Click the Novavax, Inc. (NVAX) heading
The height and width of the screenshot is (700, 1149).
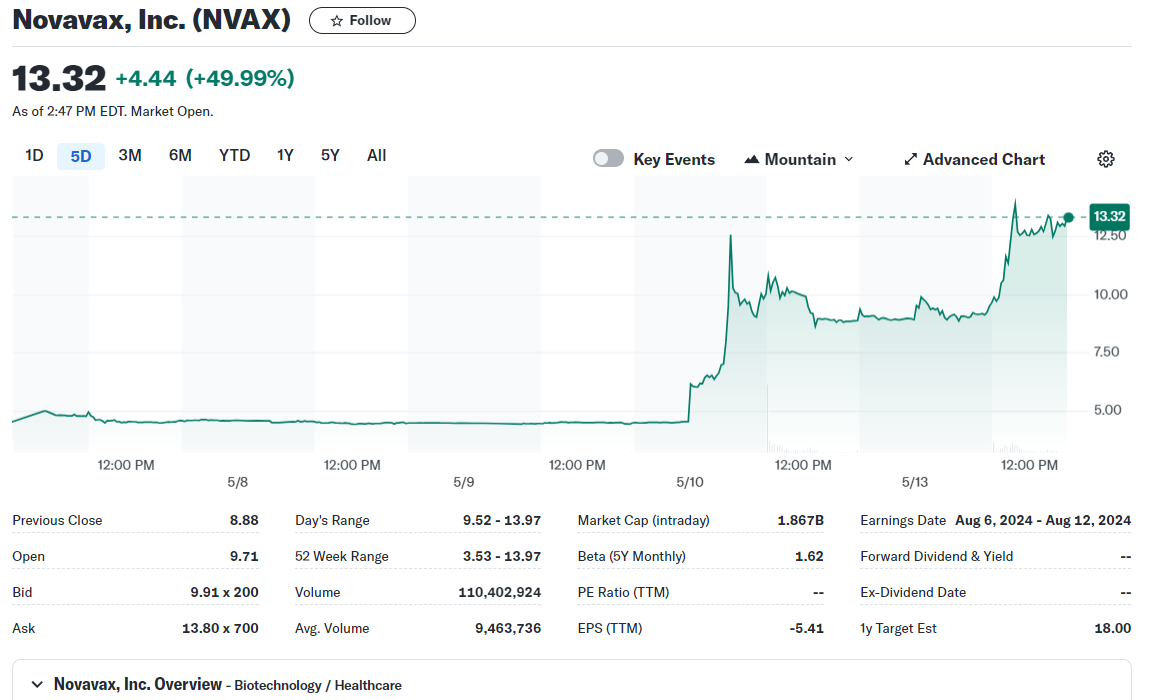(x=152, y=20)
